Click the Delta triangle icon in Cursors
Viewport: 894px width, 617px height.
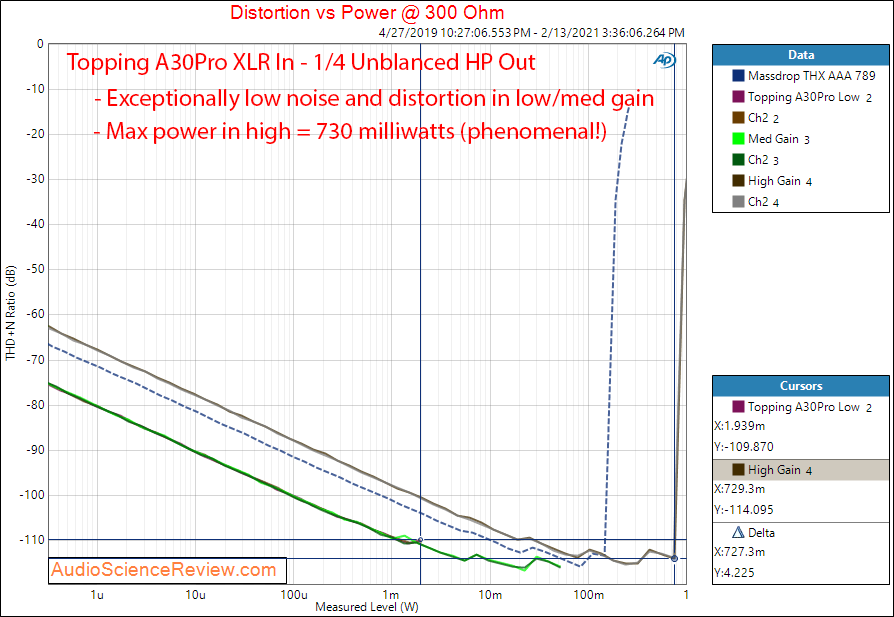tap(738, 533)
